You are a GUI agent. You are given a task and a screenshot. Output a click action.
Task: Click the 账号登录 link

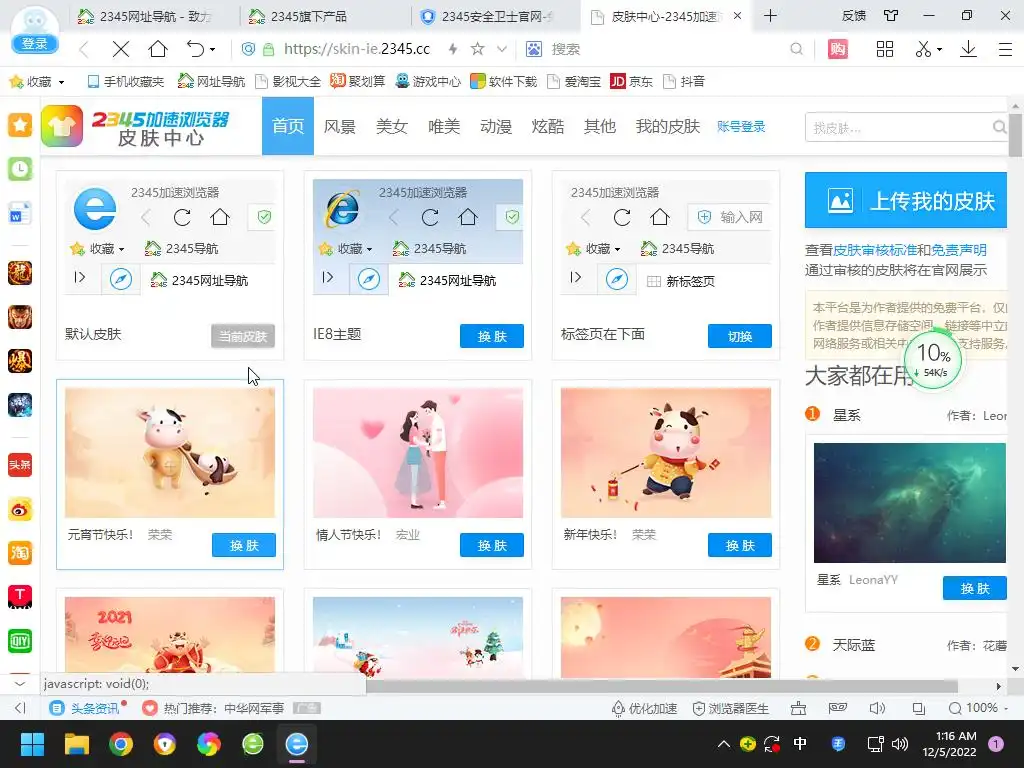[x=741, y=127]
